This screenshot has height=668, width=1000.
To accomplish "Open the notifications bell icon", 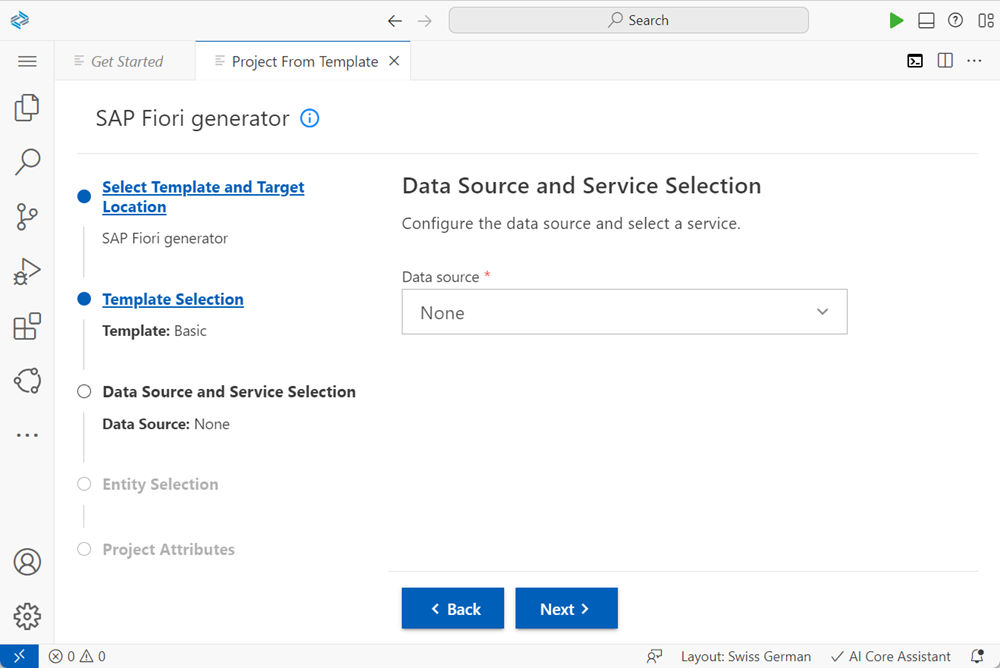I will pos(977,656).
